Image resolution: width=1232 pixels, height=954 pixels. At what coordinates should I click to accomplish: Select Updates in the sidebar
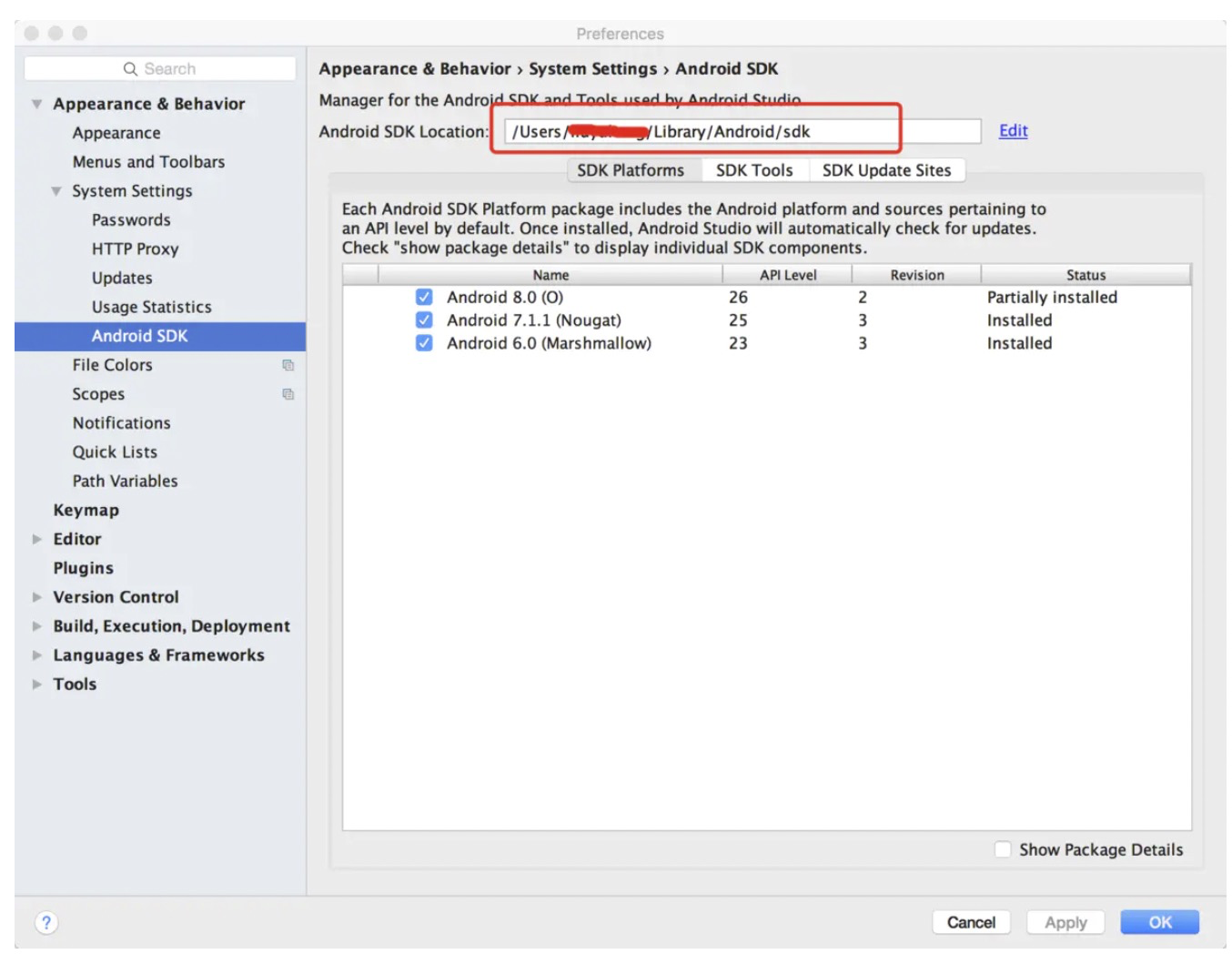click(122, 279)
